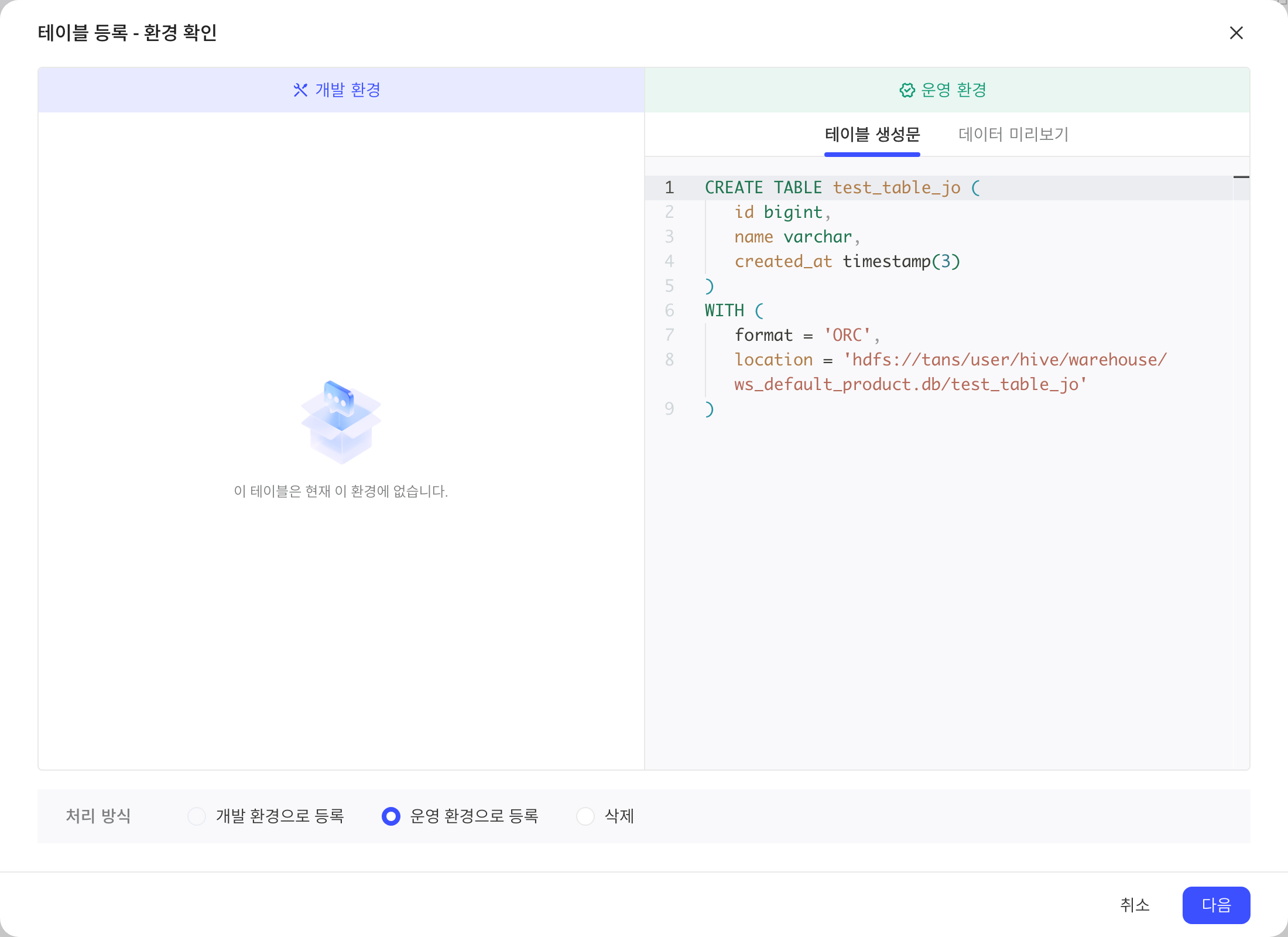Click the empty box illustration

(341, 422)
